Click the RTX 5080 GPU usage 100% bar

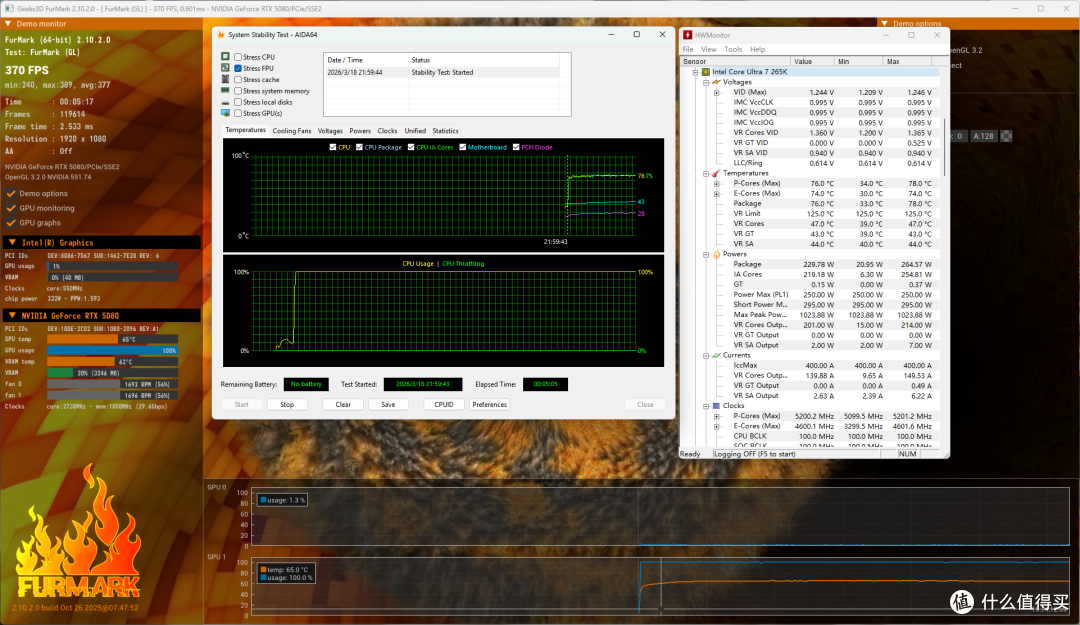112,350
